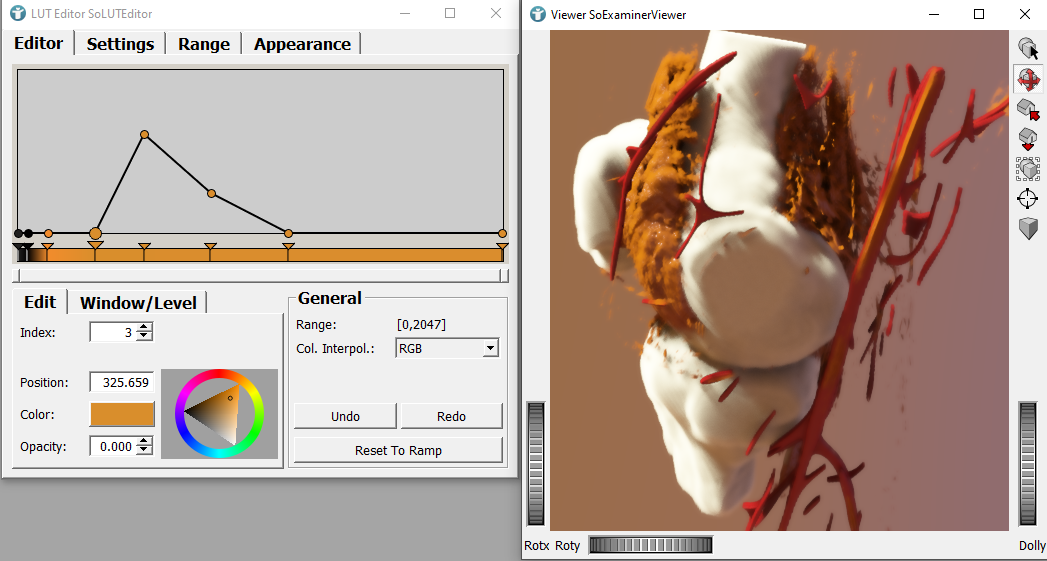This screenshot has width=1047, height=561.
Task: Select the peak control point on curve
Action: coord(145,134)
